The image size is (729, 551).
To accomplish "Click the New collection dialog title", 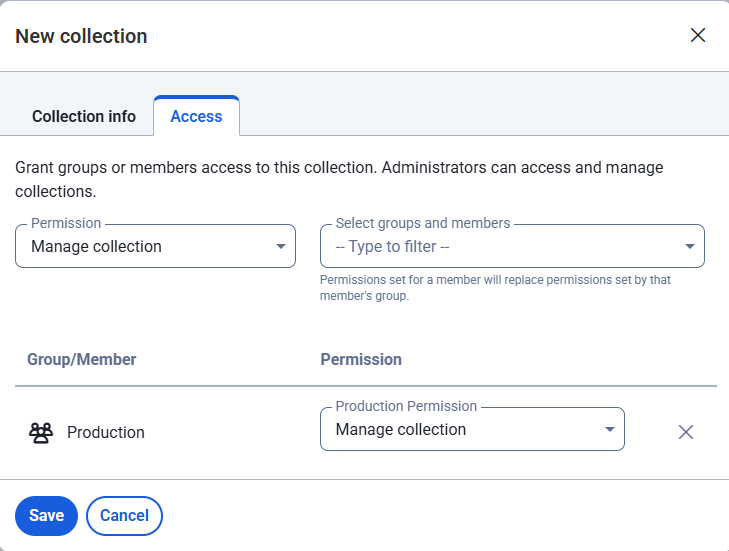I will pos(82,36).
